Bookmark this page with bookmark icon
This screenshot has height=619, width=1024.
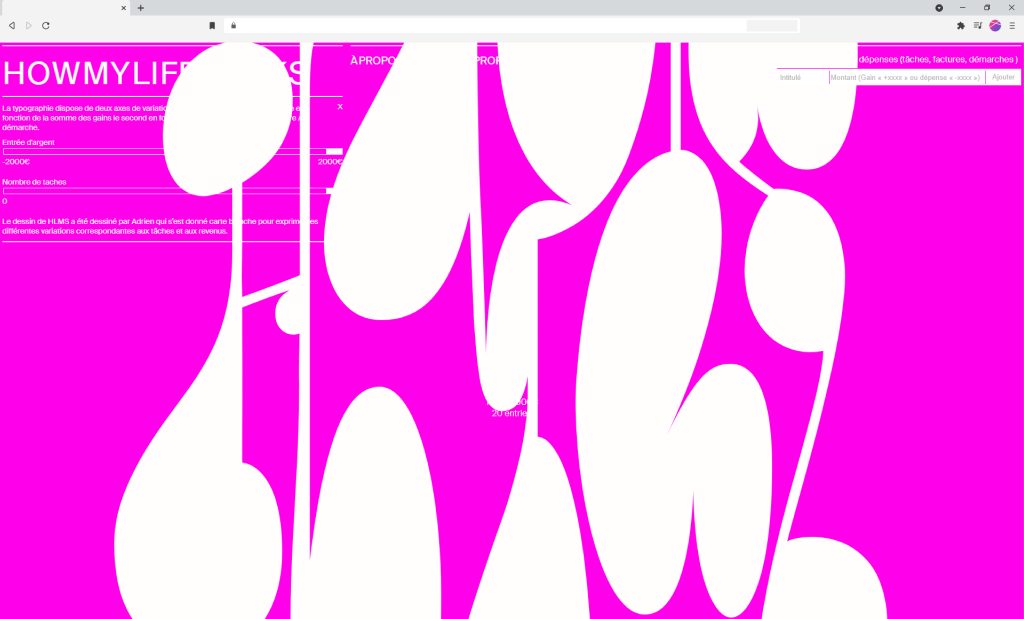[212, 25]
